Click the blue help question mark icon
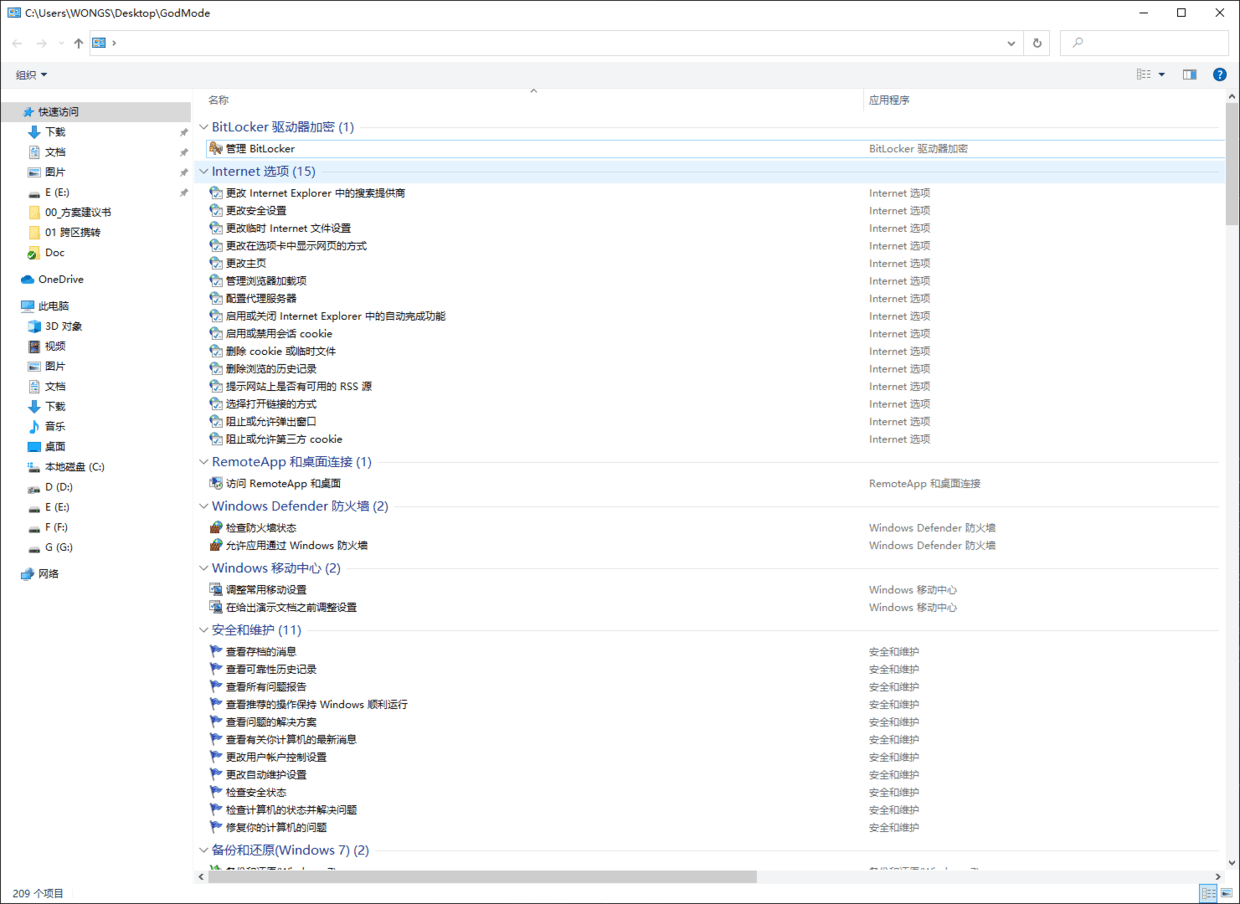The width and height of the screenshot is (1240, 904). (1220, 75)
